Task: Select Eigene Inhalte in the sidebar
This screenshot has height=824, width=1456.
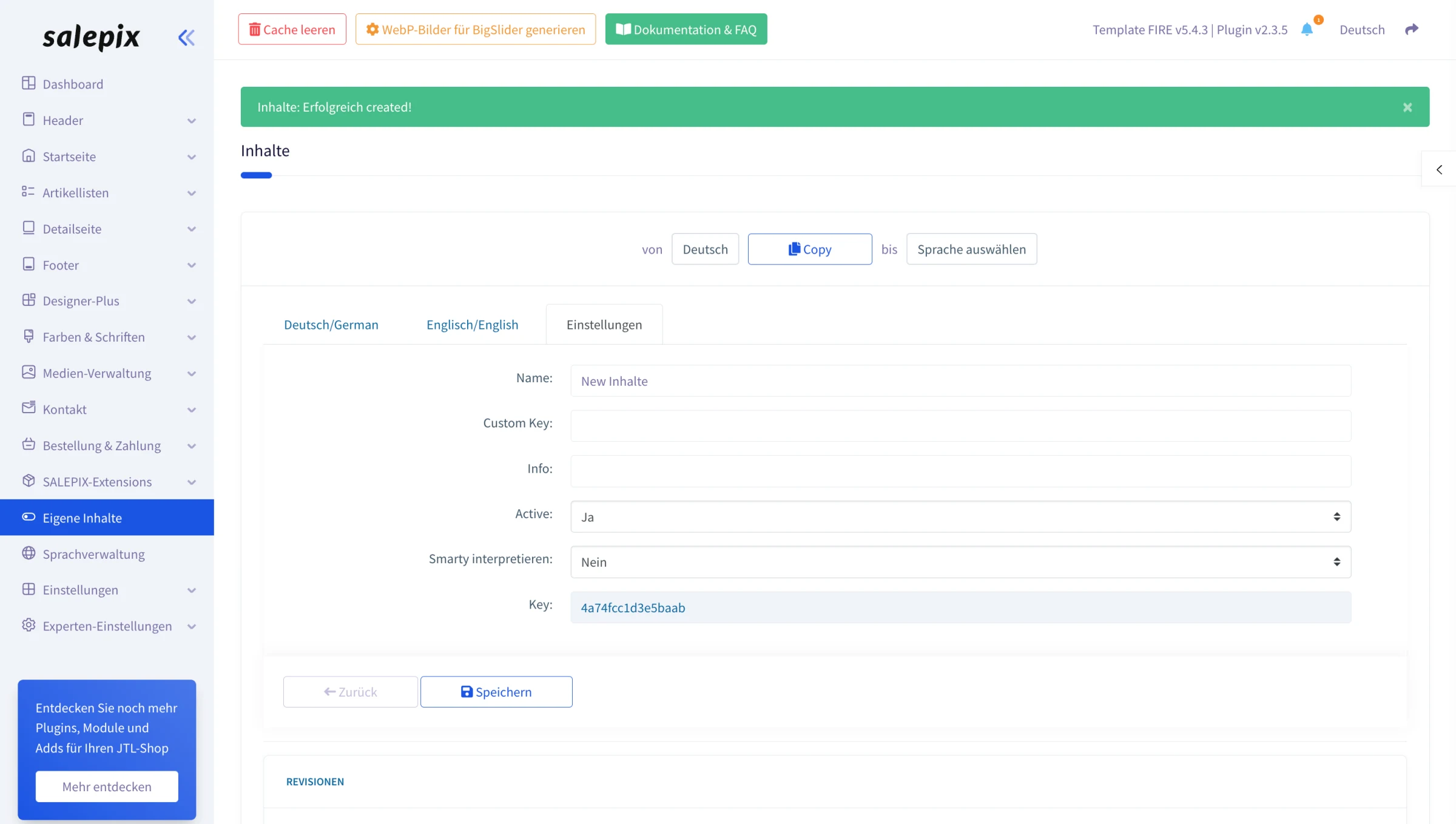Action: tap(107, 518)
